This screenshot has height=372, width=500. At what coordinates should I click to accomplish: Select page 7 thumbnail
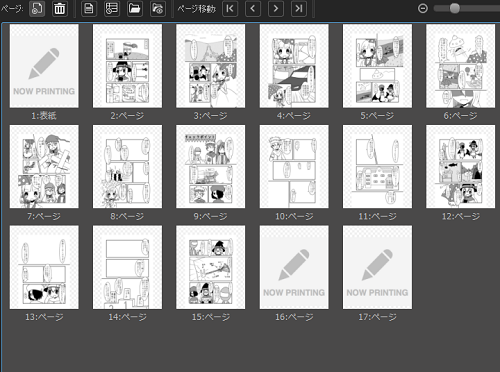pyautogui.click(x=44, y=167)
